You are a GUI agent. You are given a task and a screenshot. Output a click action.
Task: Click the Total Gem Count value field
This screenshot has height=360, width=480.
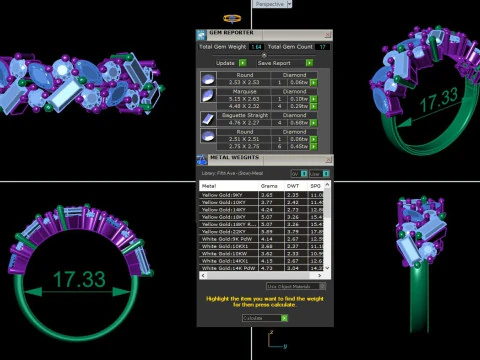pyautogui.click(x=323, y=47)
